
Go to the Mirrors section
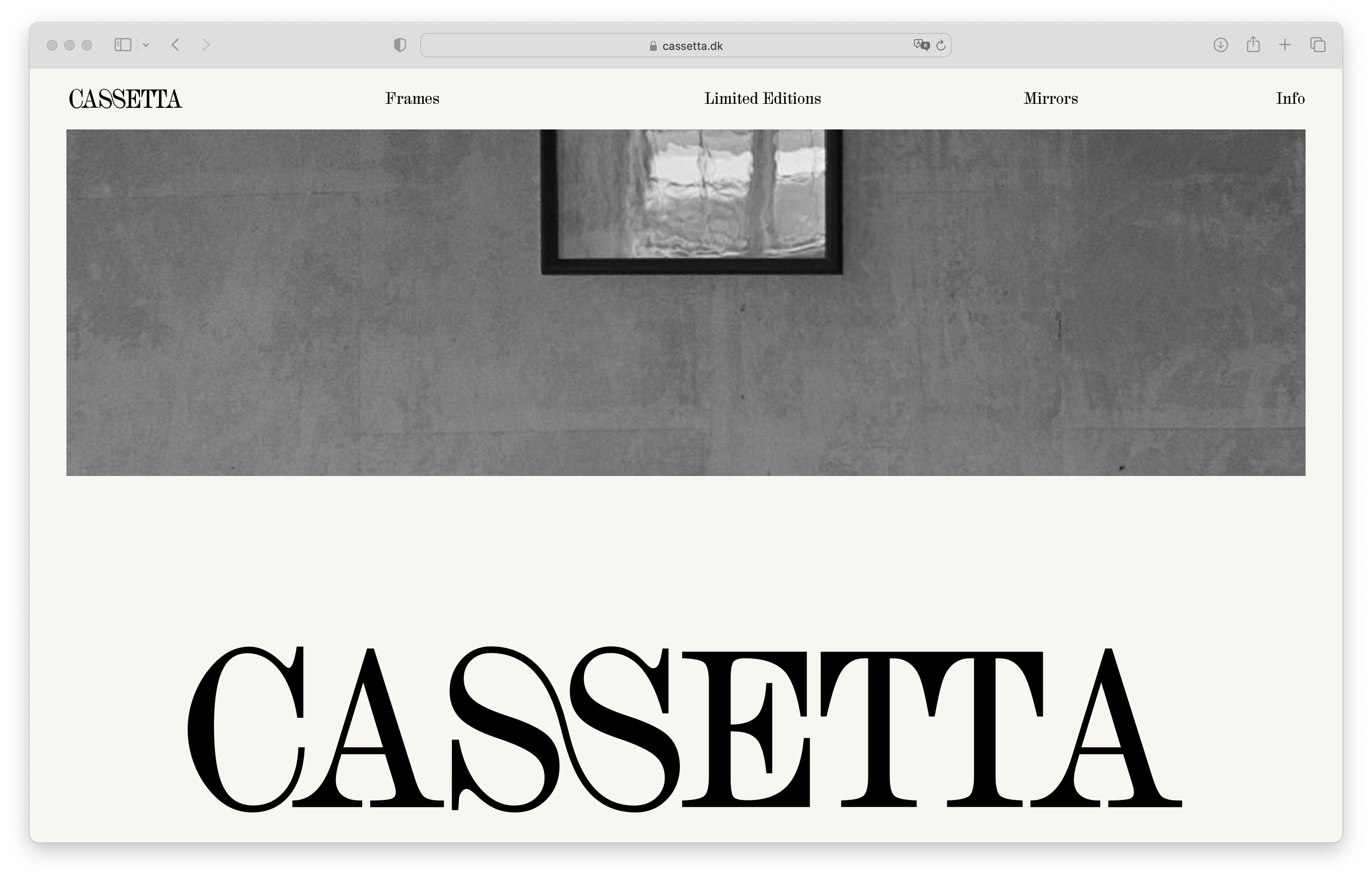(1050, 99)
